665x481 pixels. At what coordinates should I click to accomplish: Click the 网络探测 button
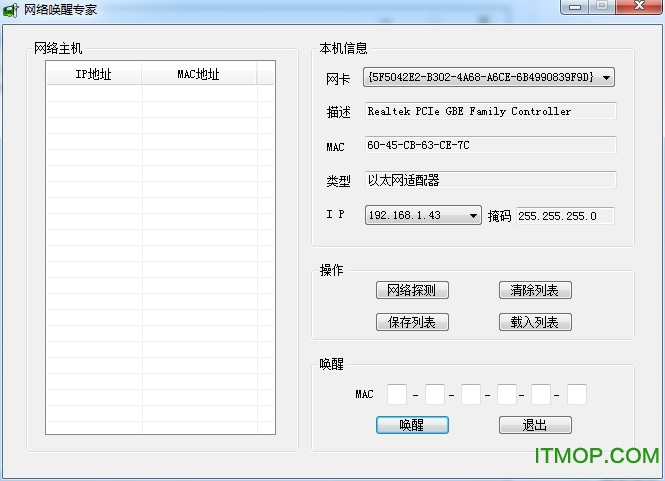(x=412, y=290)
